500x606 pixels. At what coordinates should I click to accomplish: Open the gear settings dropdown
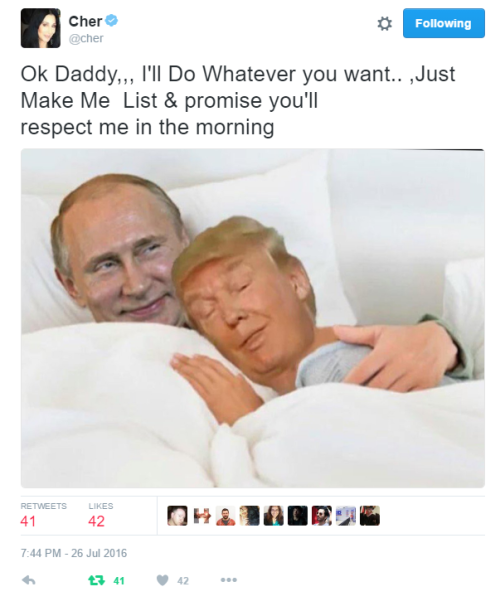pyautogui.click(x=384, y=24)
